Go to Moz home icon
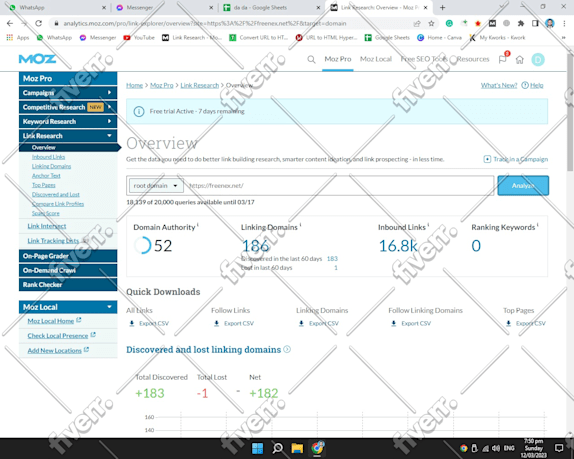 (x=519, y=60)
